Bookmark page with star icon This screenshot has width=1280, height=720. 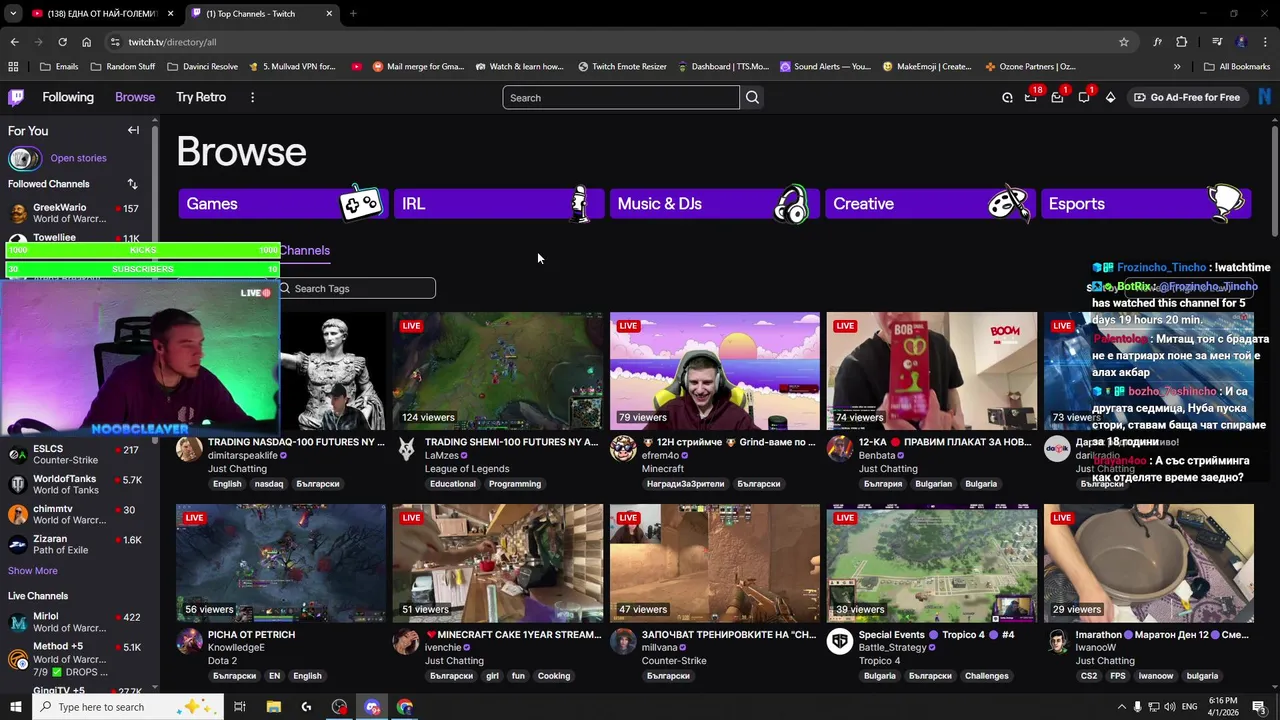pyautogui.click(x=1124, y=42)
